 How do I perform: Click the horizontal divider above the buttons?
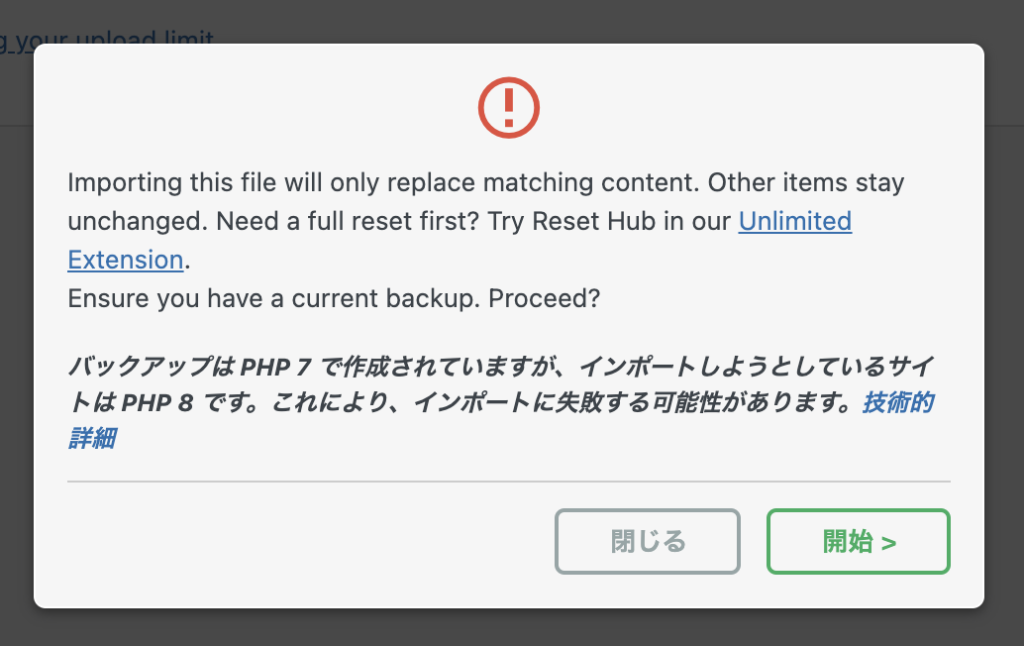click(509, 481)
